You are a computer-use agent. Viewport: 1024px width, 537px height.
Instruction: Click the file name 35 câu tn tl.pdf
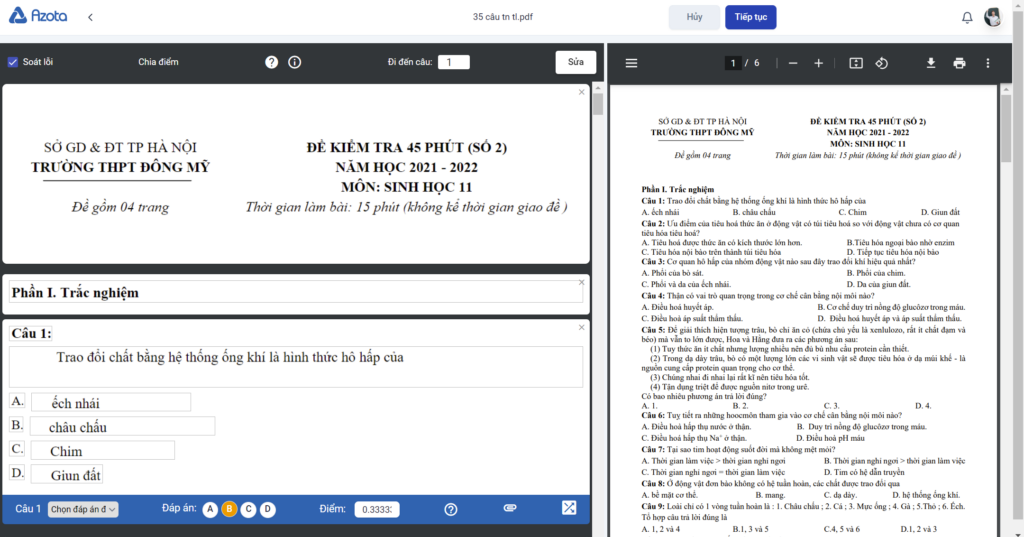(x=502, y=17)
